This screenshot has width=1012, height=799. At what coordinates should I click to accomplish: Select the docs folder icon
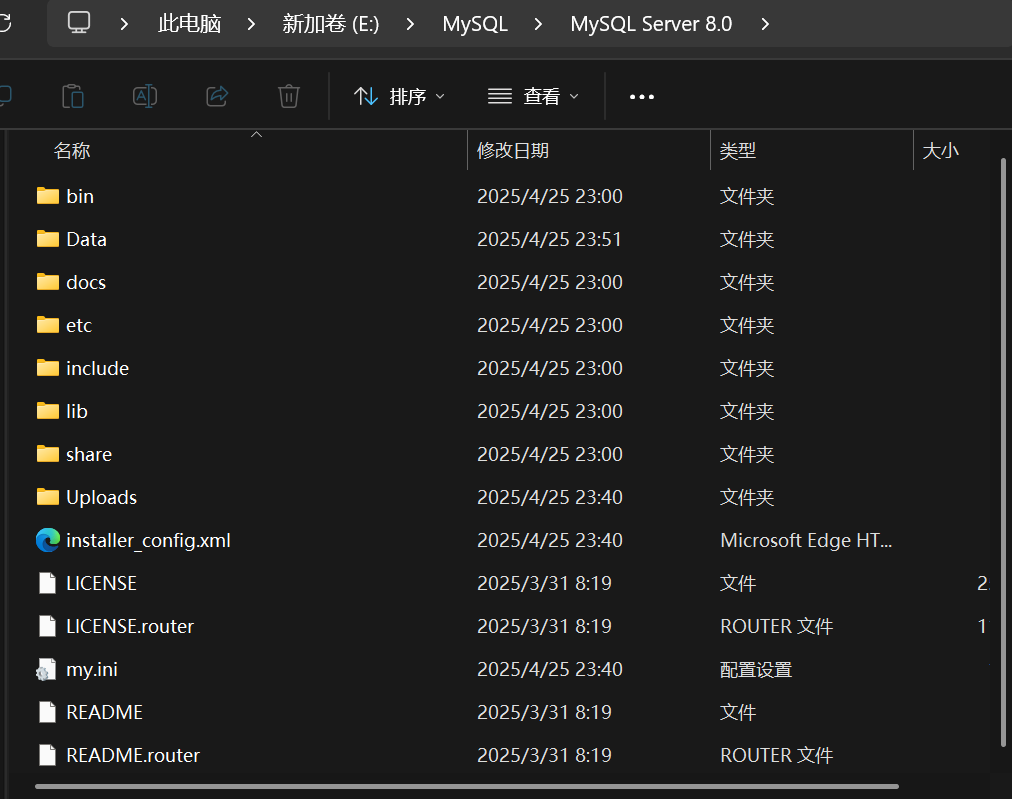(x=48, y=282)
